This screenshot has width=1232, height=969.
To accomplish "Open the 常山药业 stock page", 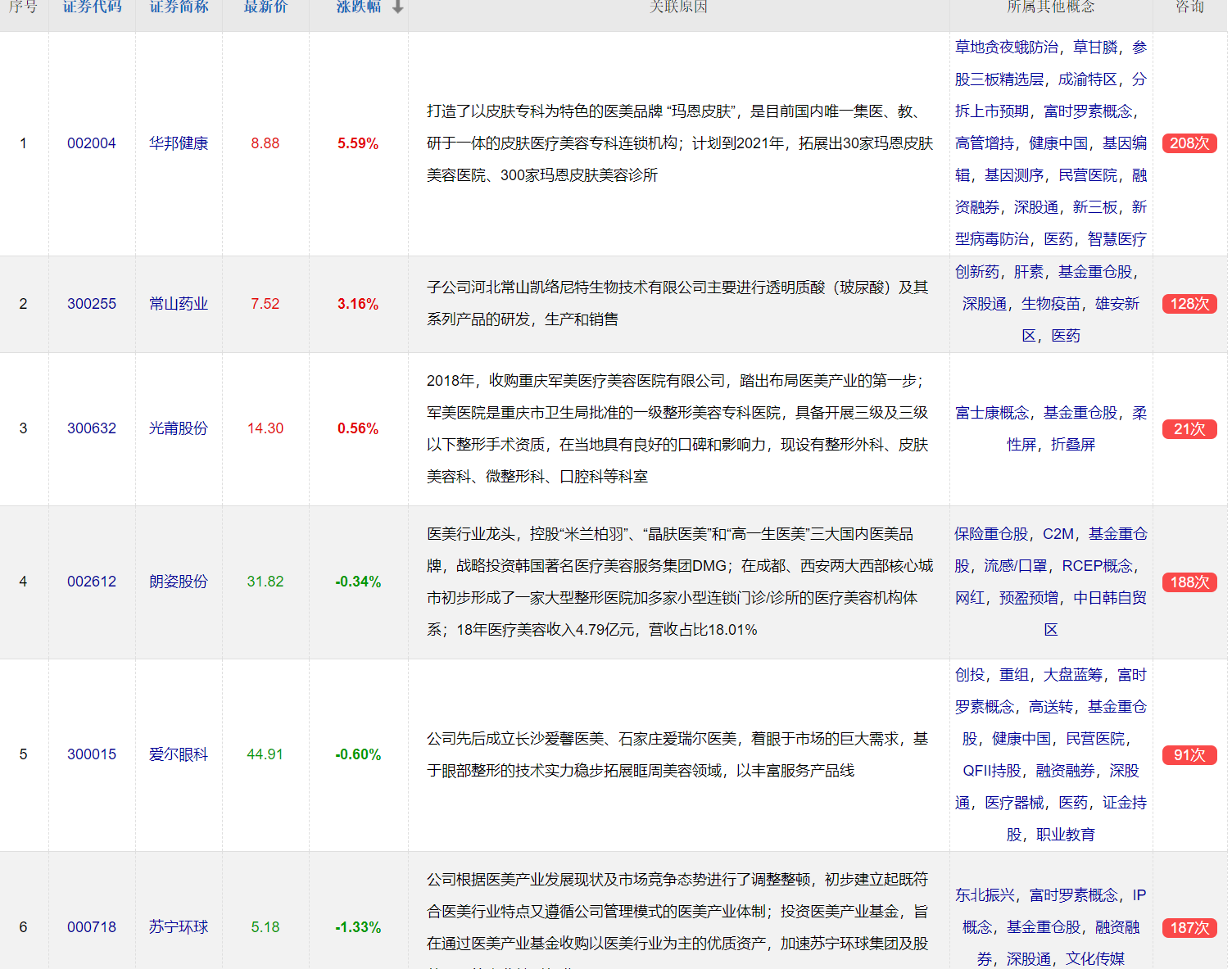I will (x=179, y=304).
